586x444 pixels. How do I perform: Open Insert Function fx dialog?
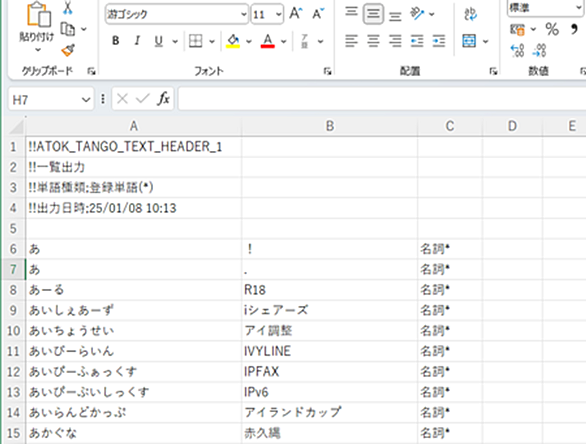tap(164, 99)
